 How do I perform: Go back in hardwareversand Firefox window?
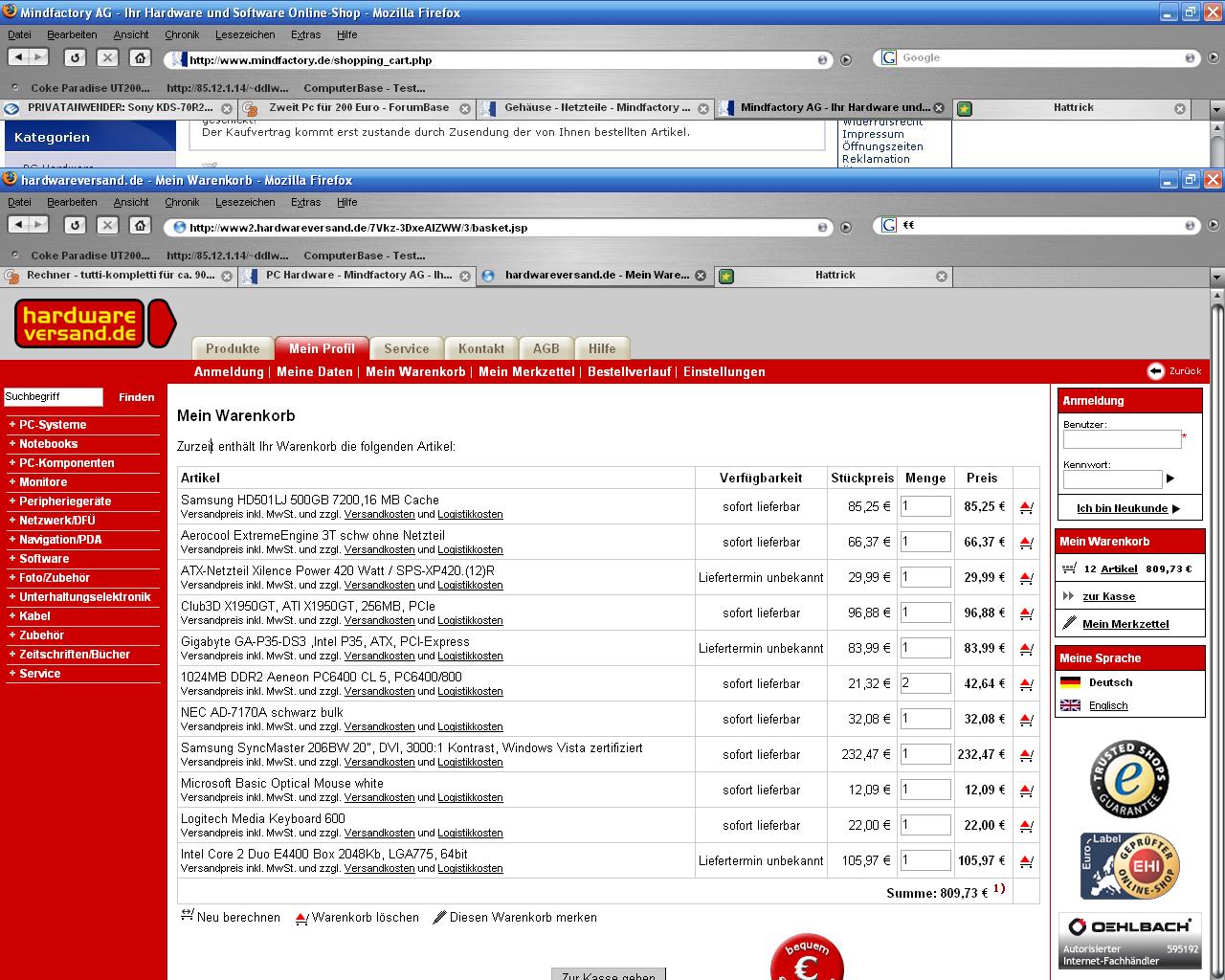click(x=19, y=225)
